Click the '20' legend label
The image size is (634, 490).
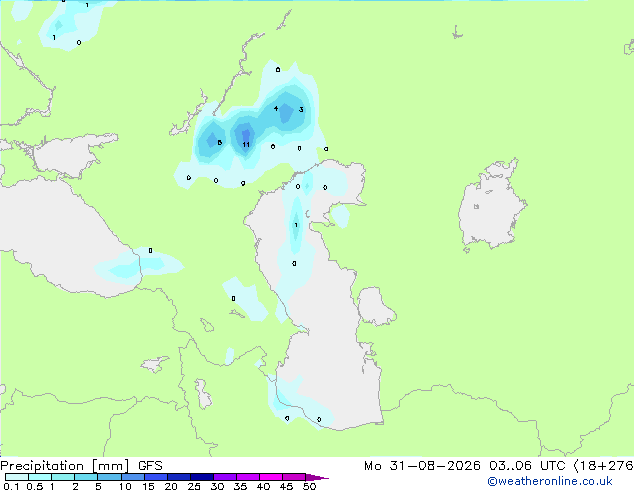pyautogui.click(x=171, y=486)
